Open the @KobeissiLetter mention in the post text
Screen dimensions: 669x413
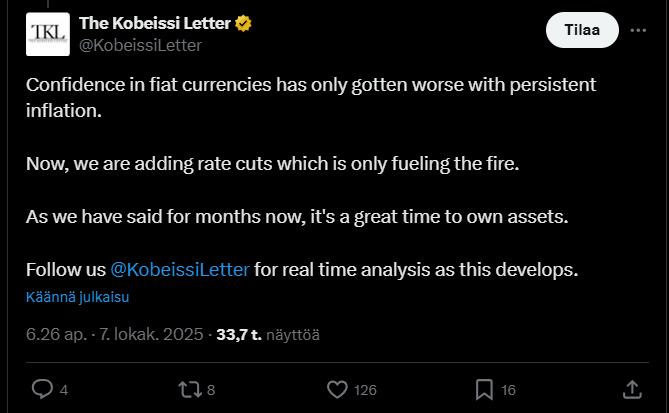[179, 270]
